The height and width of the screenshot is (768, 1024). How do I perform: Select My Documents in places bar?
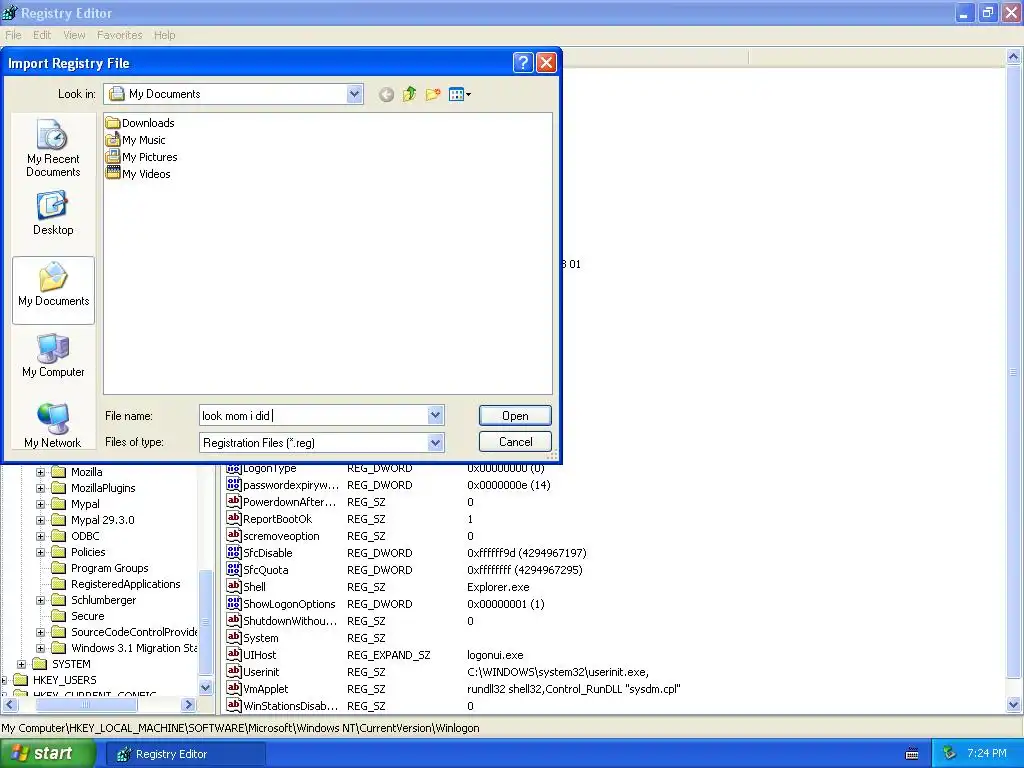coord(53,290)
